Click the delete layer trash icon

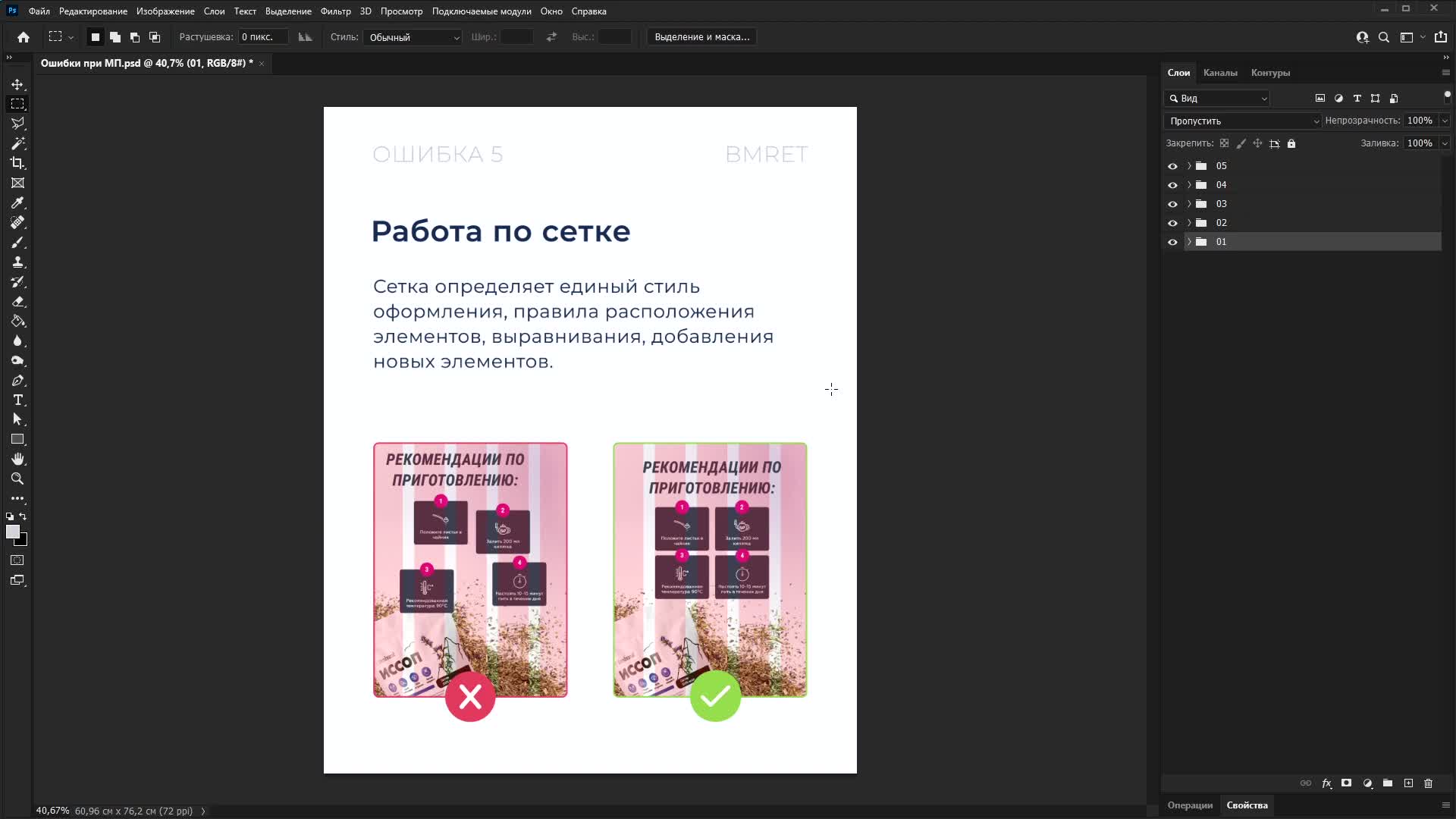1428,783
